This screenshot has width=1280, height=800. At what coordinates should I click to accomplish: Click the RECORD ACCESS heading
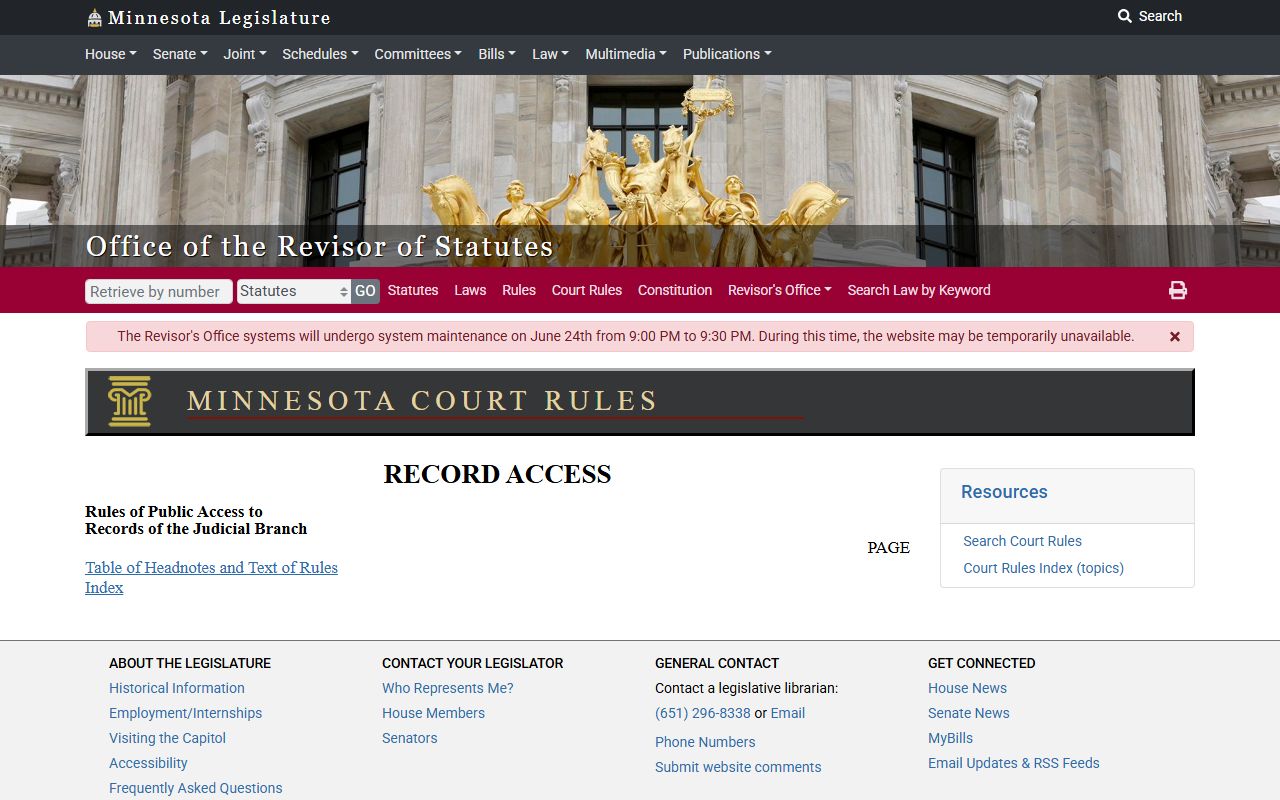[x=497, y=474]
